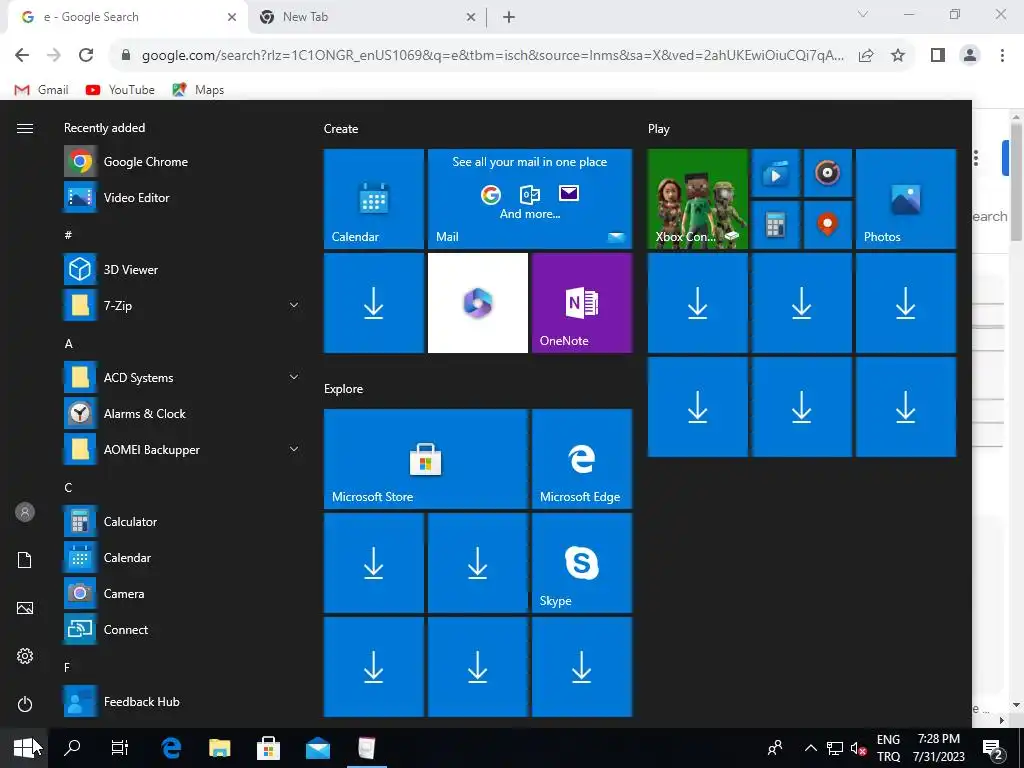The width and height of the screenshot is (1024, 768).
Task: Open the Microsoft Edge tile
Action: [x=582, y=459]
